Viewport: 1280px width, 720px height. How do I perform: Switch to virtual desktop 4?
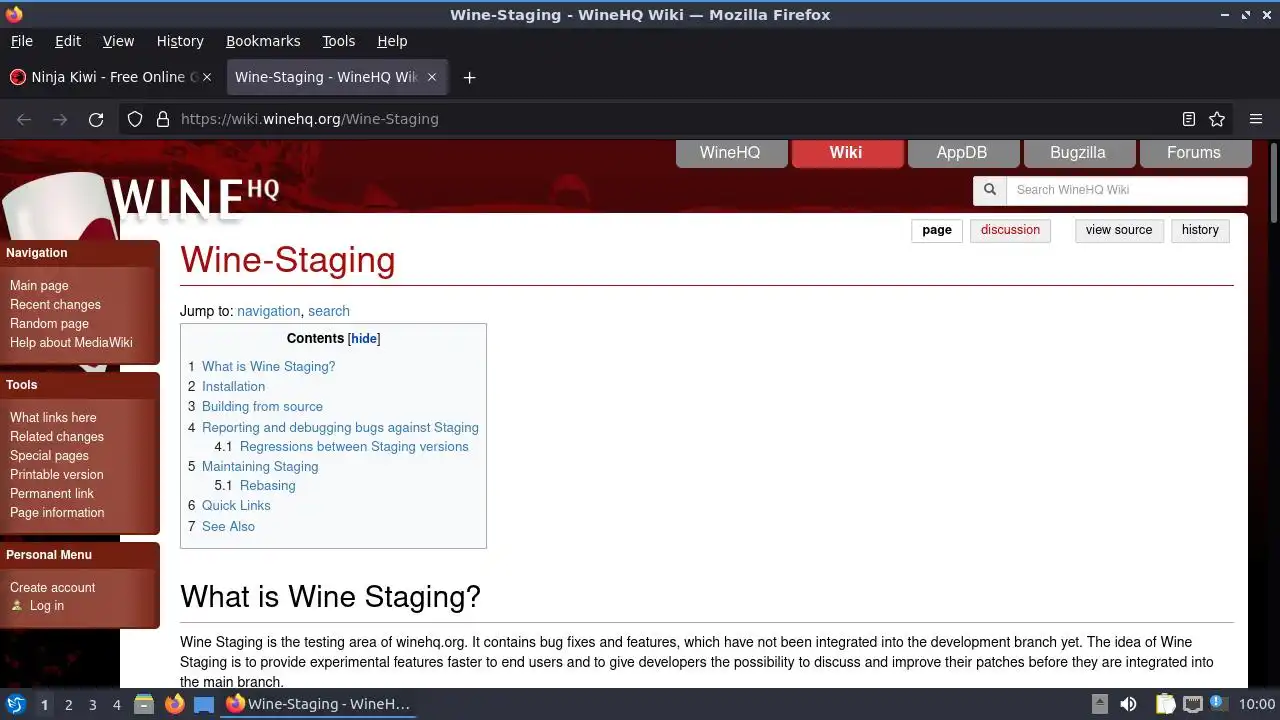pyautogui.click(x=116, y=705)
